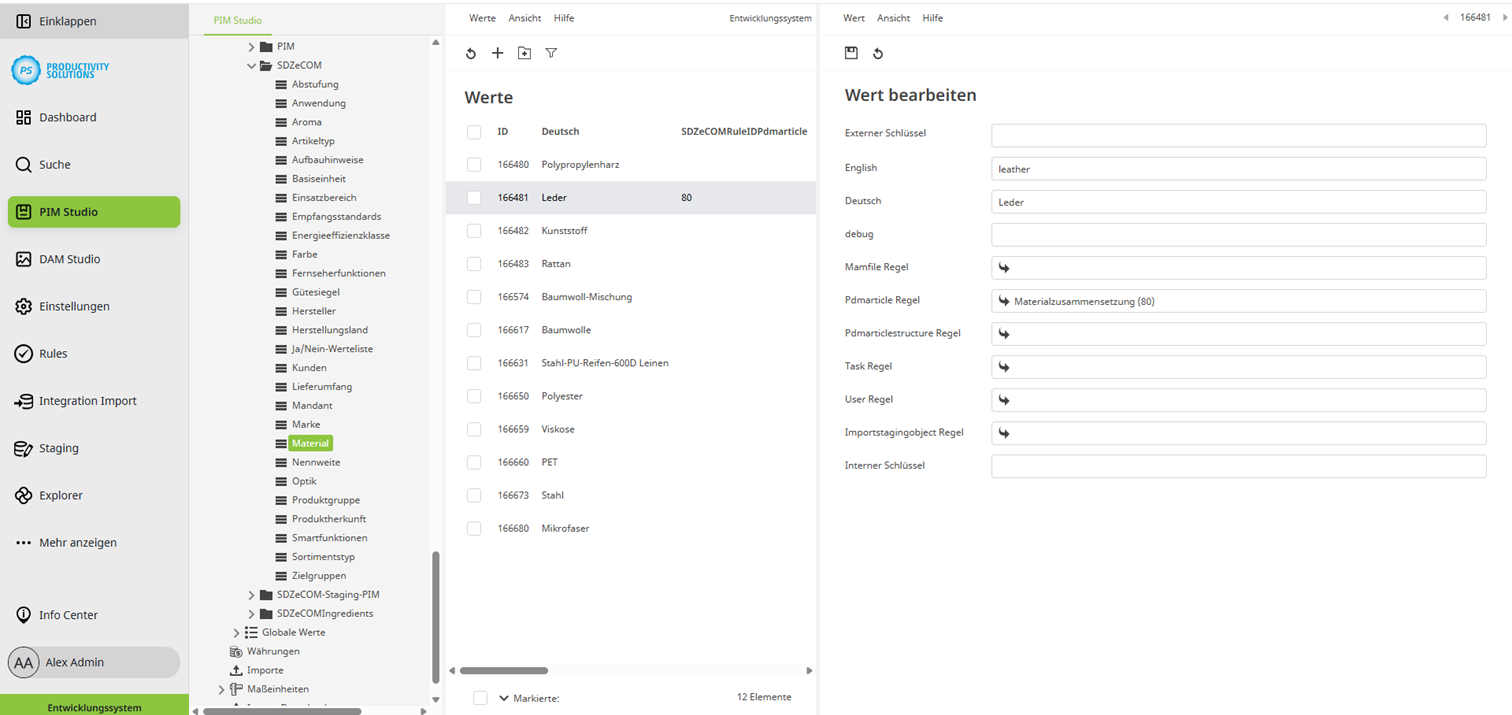Click into the Externer Schlüssel input field
1512x715 pixels.
coord(1237,136)
